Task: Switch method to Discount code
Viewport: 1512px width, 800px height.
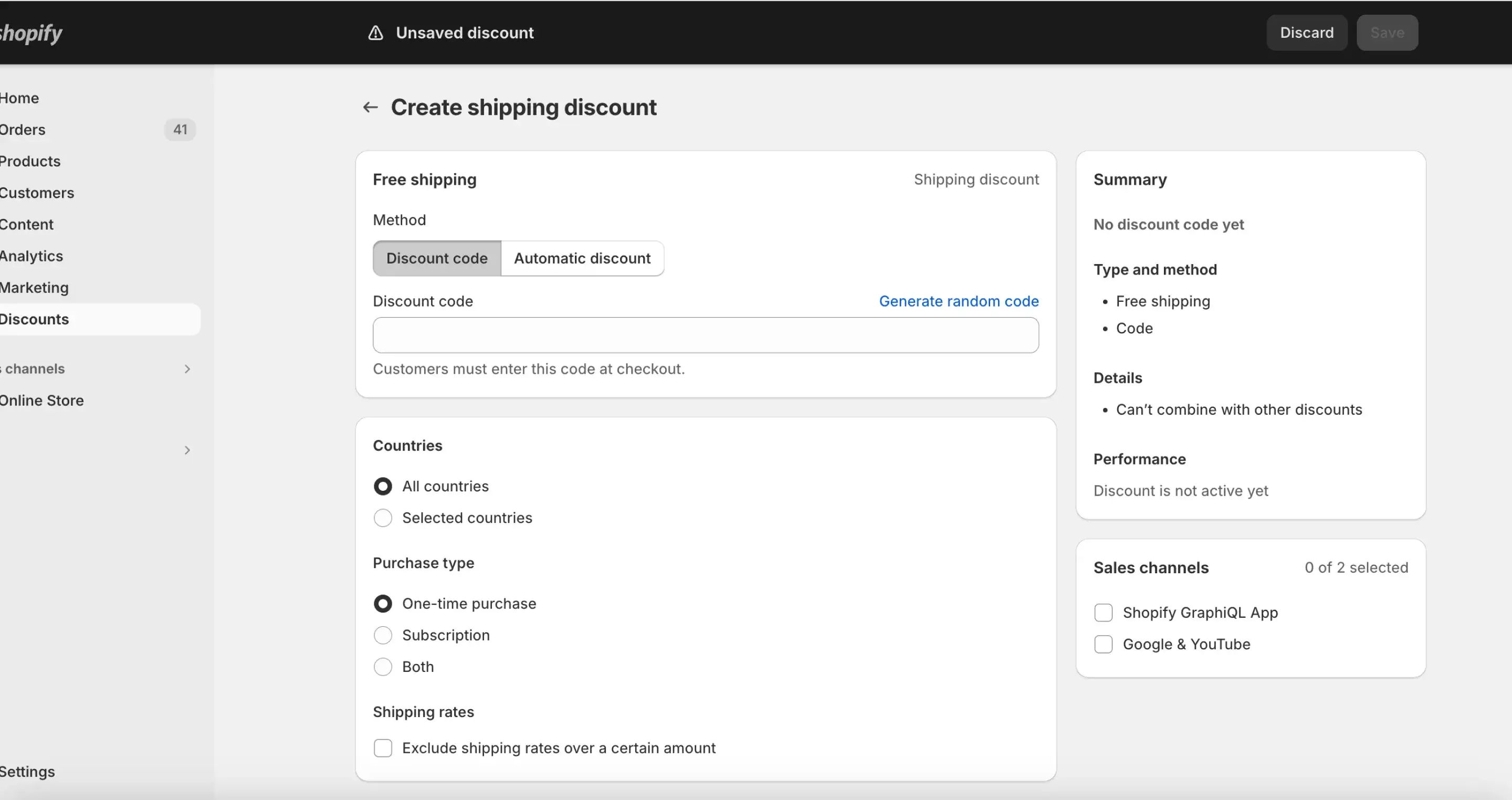Action: 437,258
